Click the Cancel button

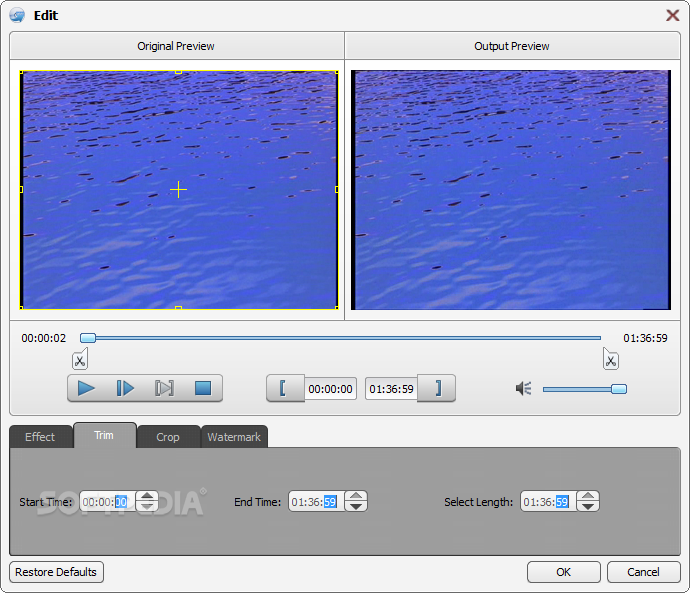pos(643,572)
